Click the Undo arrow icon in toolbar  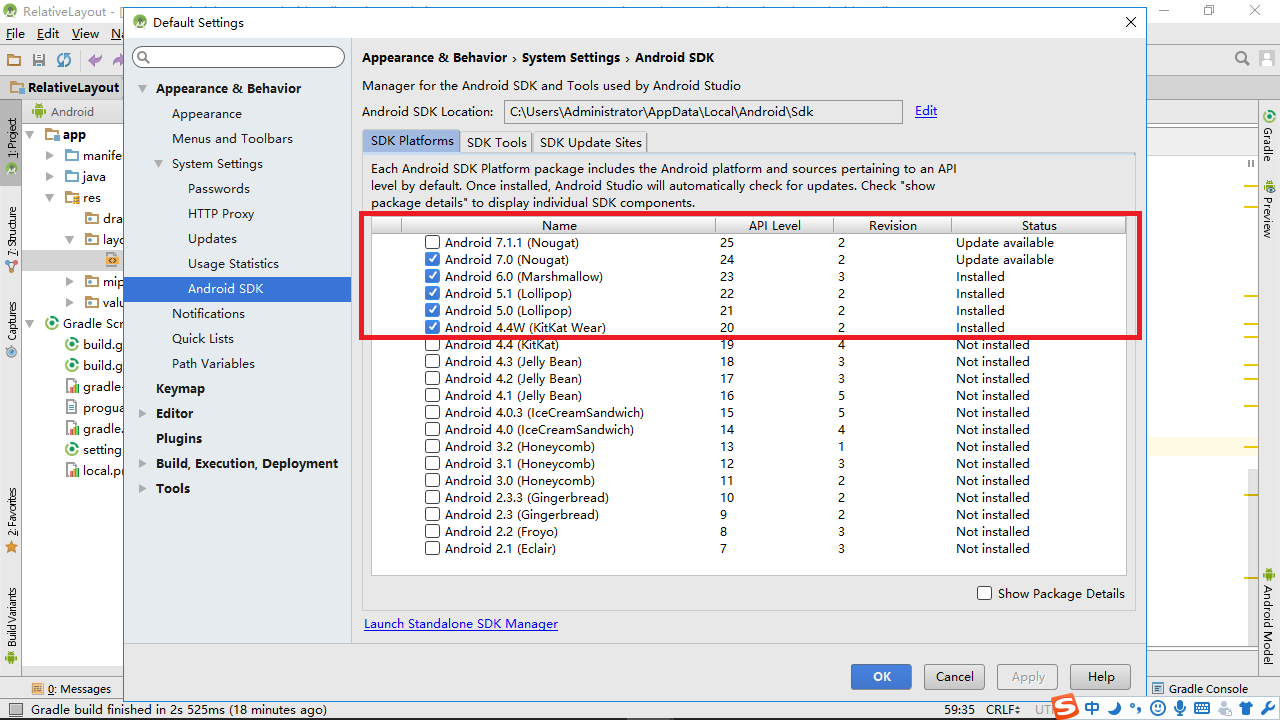(x=95, y=60)
